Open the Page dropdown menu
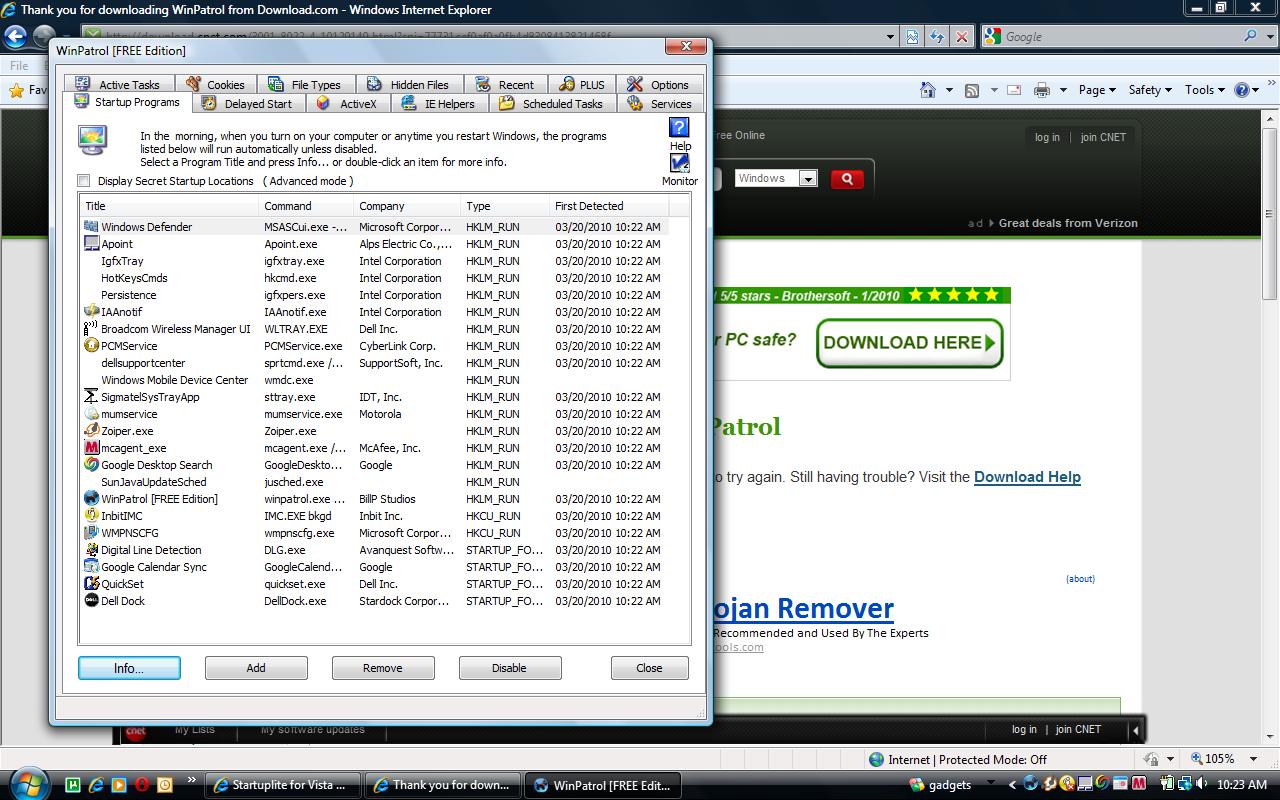This screenshot has height=800, width=1280. pyautogui.click(x=1098, y=90)
